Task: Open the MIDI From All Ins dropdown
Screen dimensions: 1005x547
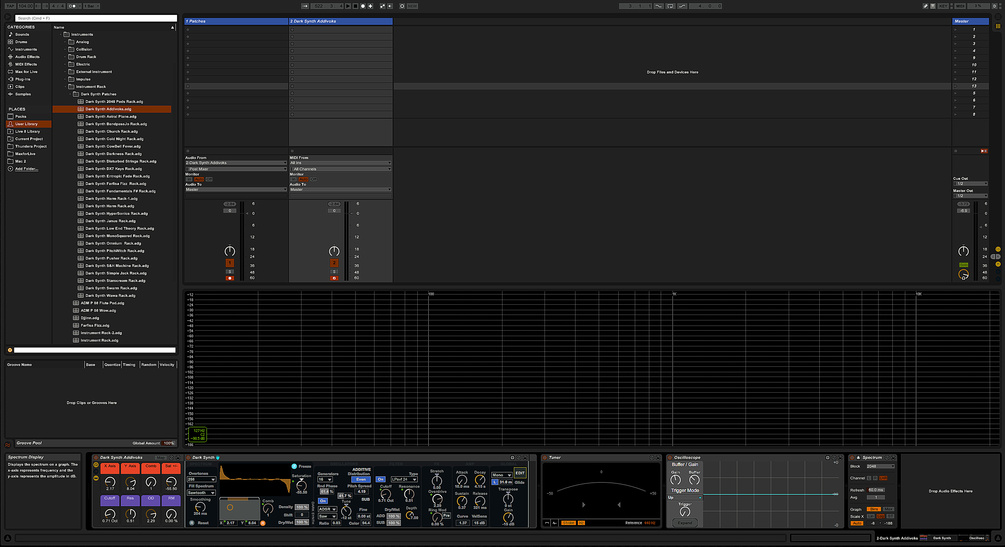Action: pos(339,162)
